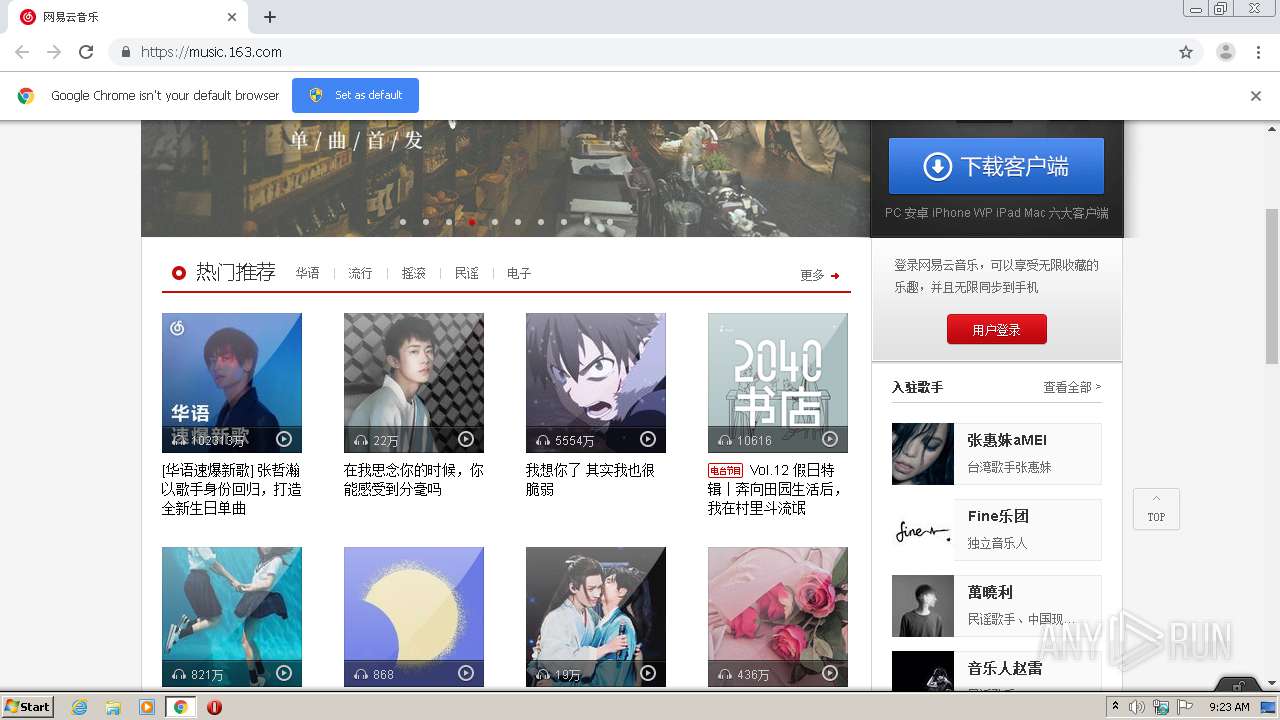Open the moon cover playlist thumbnail
The height and width of the screenshot is (720, 1280).
point(414,616)
